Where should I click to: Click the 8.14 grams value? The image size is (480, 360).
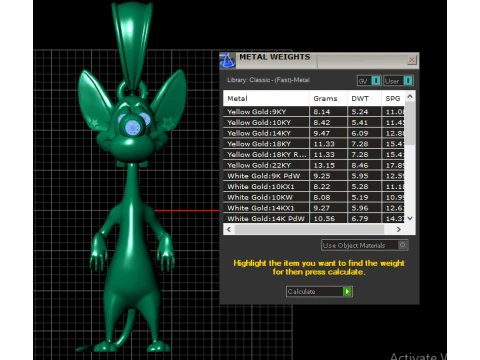pos(322,112)
